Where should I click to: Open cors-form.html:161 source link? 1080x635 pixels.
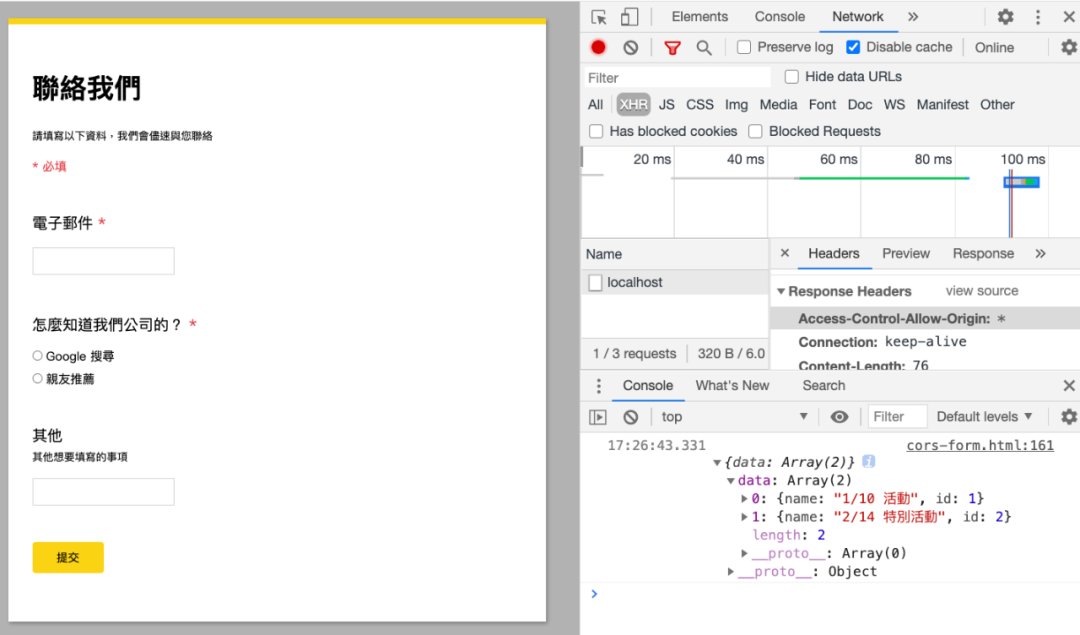980,446
